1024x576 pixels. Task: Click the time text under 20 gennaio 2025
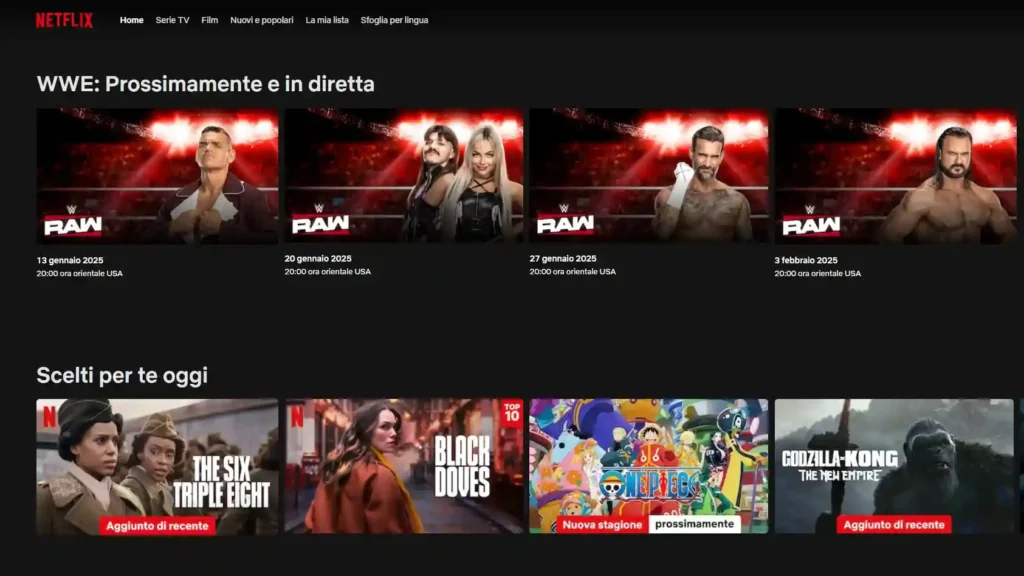tap(328, 272)
